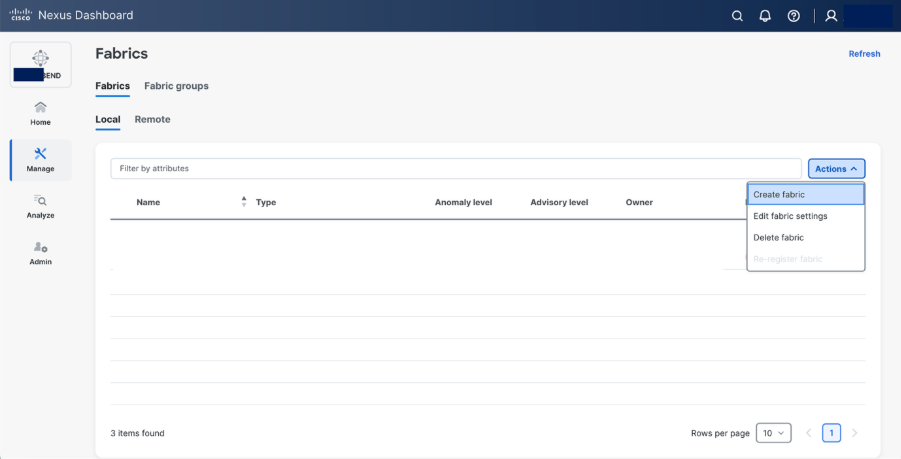
Task: Open the Manage section in sidebar
Action: pos(40,160)
